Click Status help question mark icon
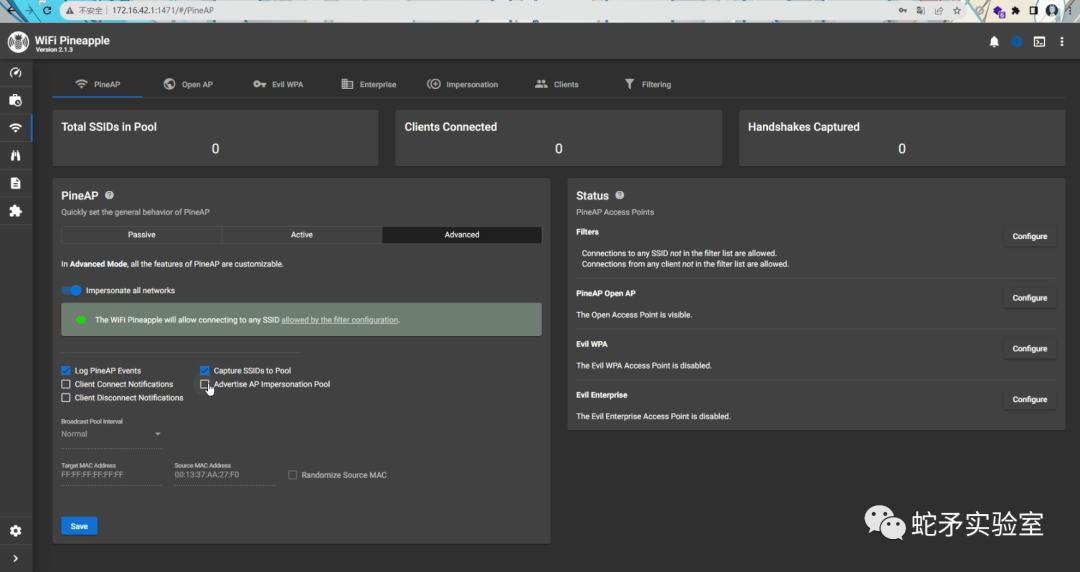This screenshot has height=572, width=1080. pos(619,195)
